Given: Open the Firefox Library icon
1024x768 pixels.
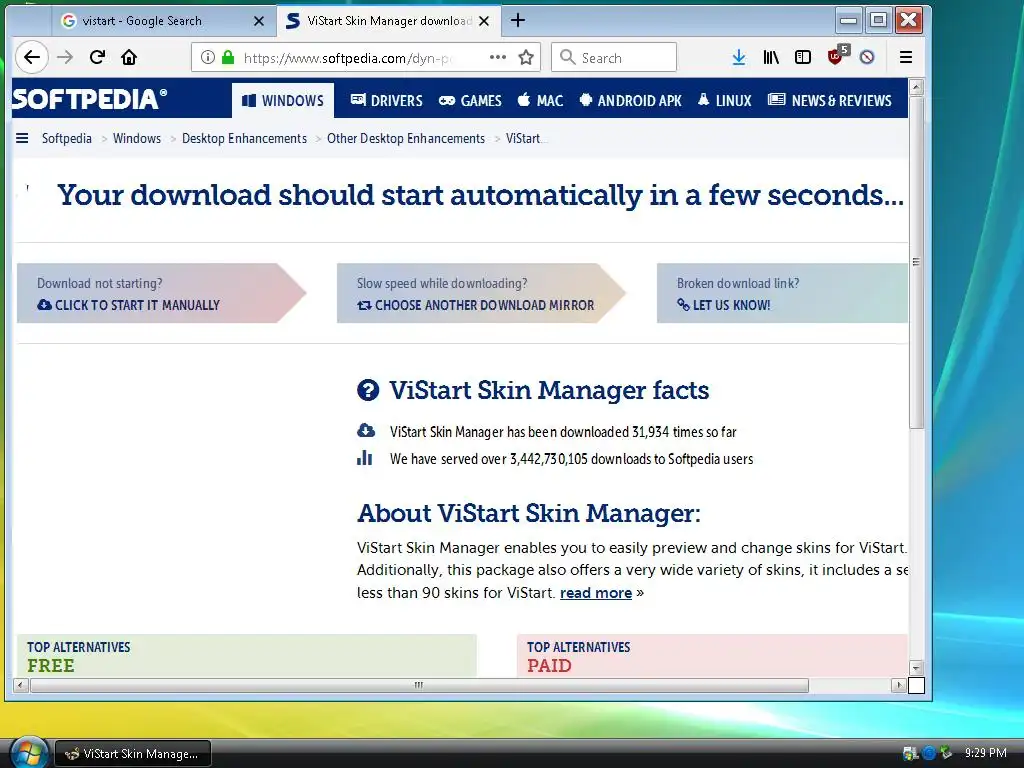Looking at the screenshot, I should pyautogui.click(x=771, y=57).
